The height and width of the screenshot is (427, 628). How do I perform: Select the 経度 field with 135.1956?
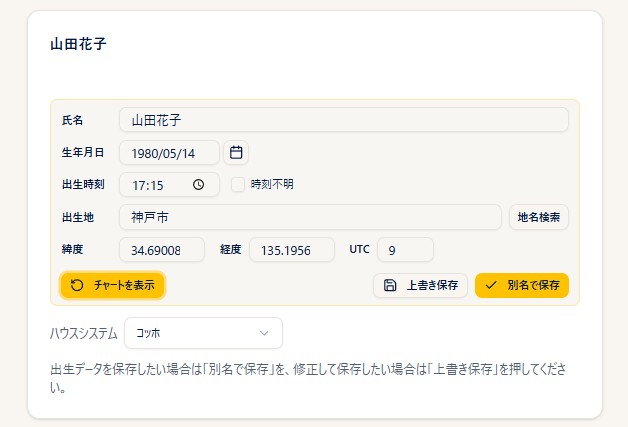coord(292,250)
